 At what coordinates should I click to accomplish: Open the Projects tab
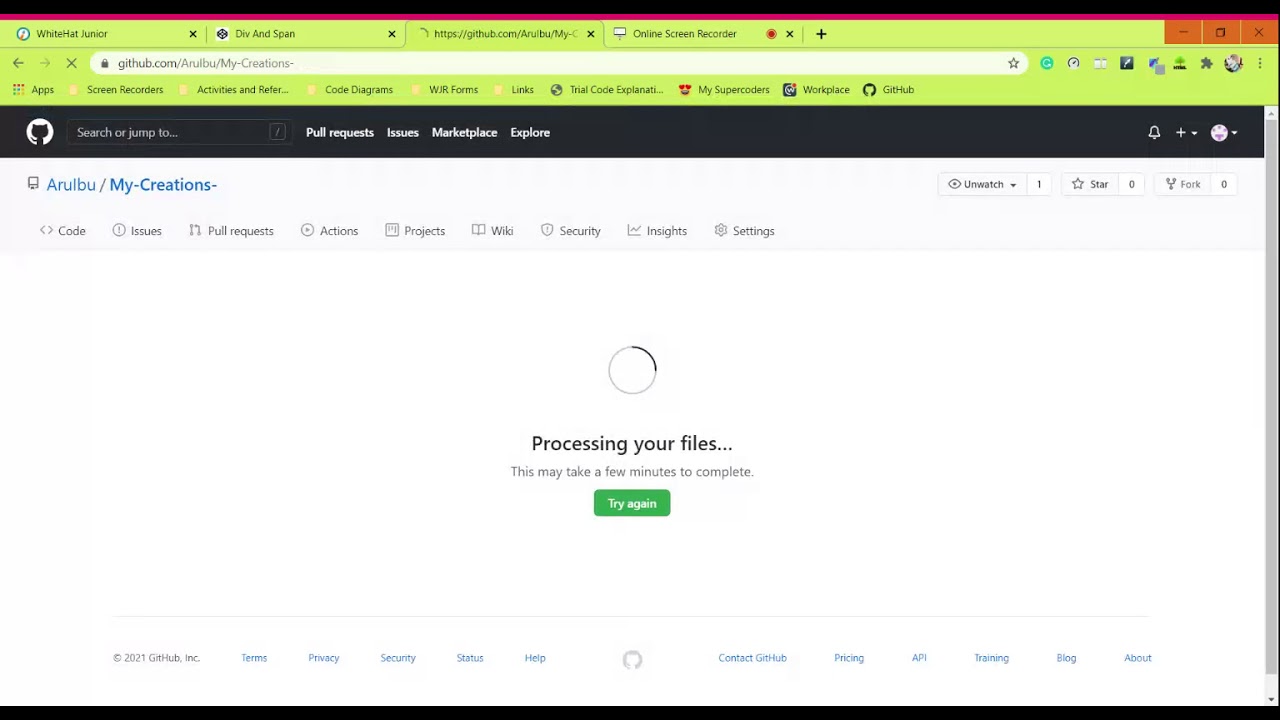point(415,231)
